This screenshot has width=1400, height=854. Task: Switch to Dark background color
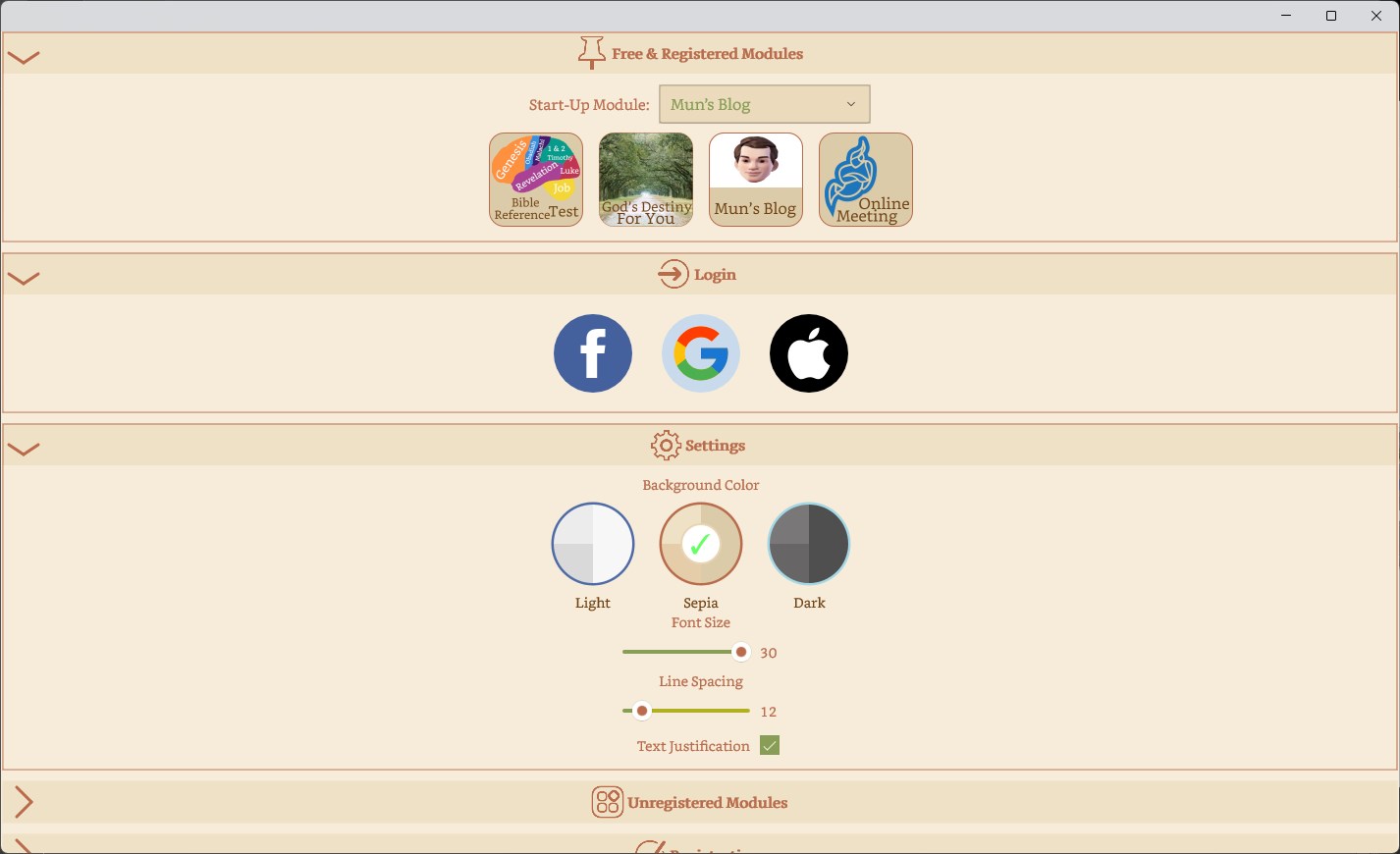coord(809,544)
